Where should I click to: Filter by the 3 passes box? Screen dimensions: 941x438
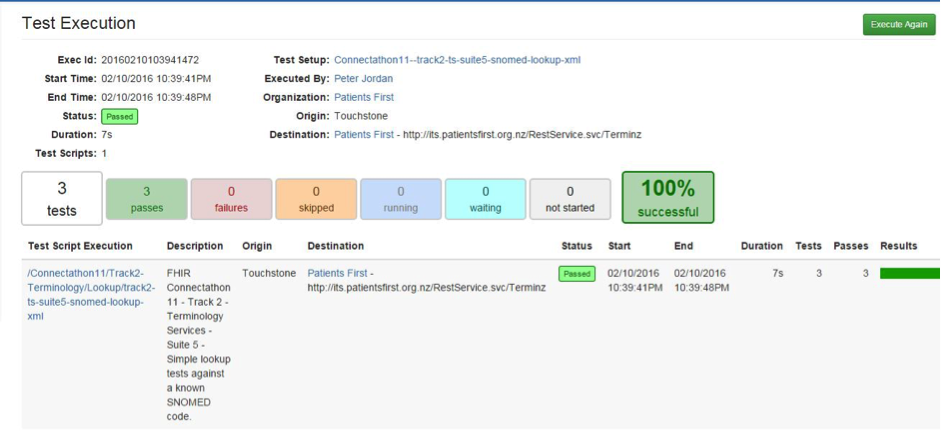pyautogui.click(x=146, y=199)
